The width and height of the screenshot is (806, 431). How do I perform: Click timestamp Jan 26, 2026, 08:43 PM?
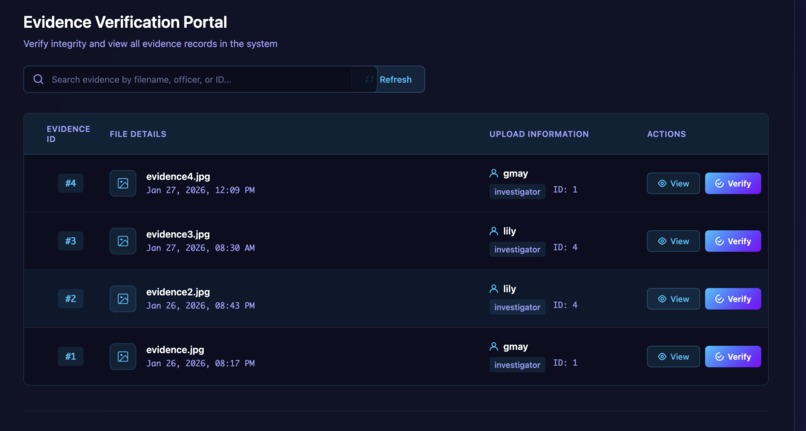click(200, 306)
